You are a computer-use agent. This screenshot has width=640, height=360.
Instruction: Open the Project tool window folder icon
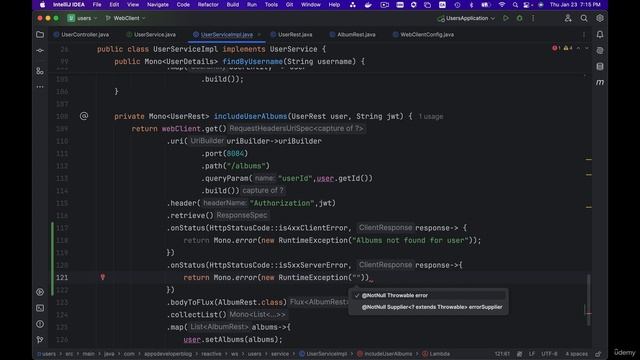click(40, 35)
